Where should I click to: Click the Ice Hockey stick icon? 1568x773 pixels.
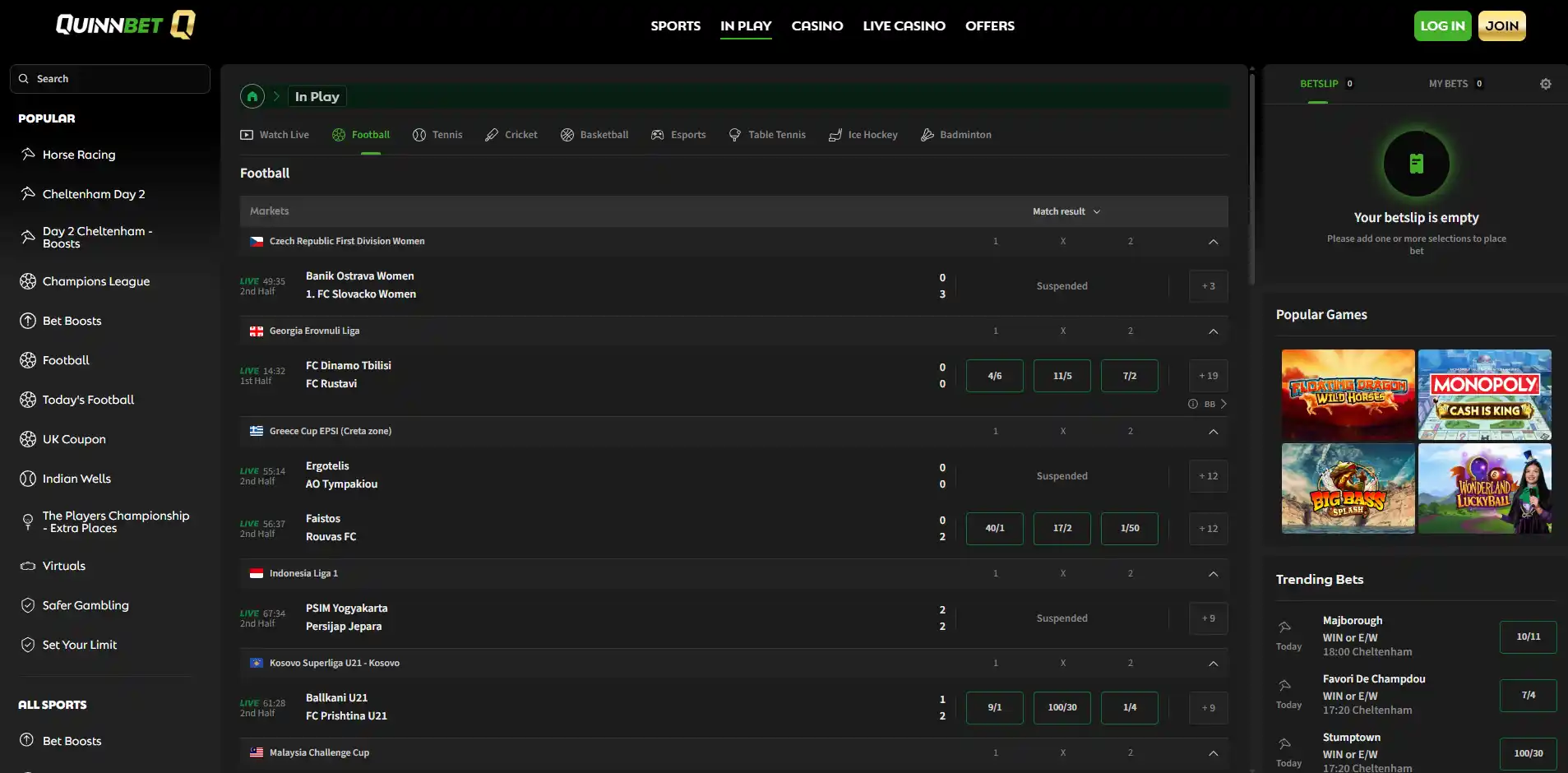835,135
